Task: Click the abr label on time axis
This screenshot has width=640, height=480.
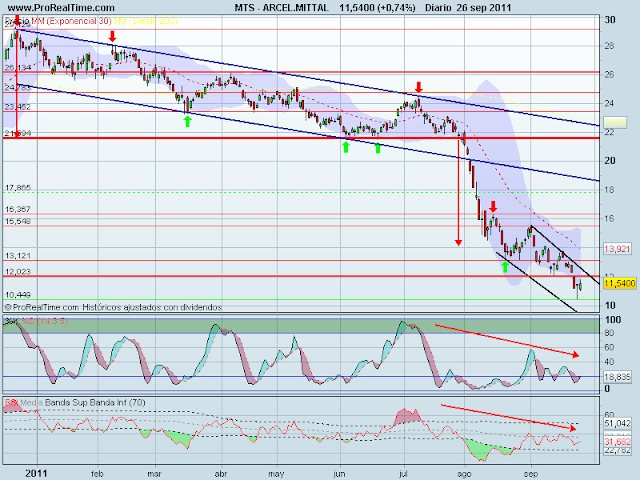Action: pos(220,474)
